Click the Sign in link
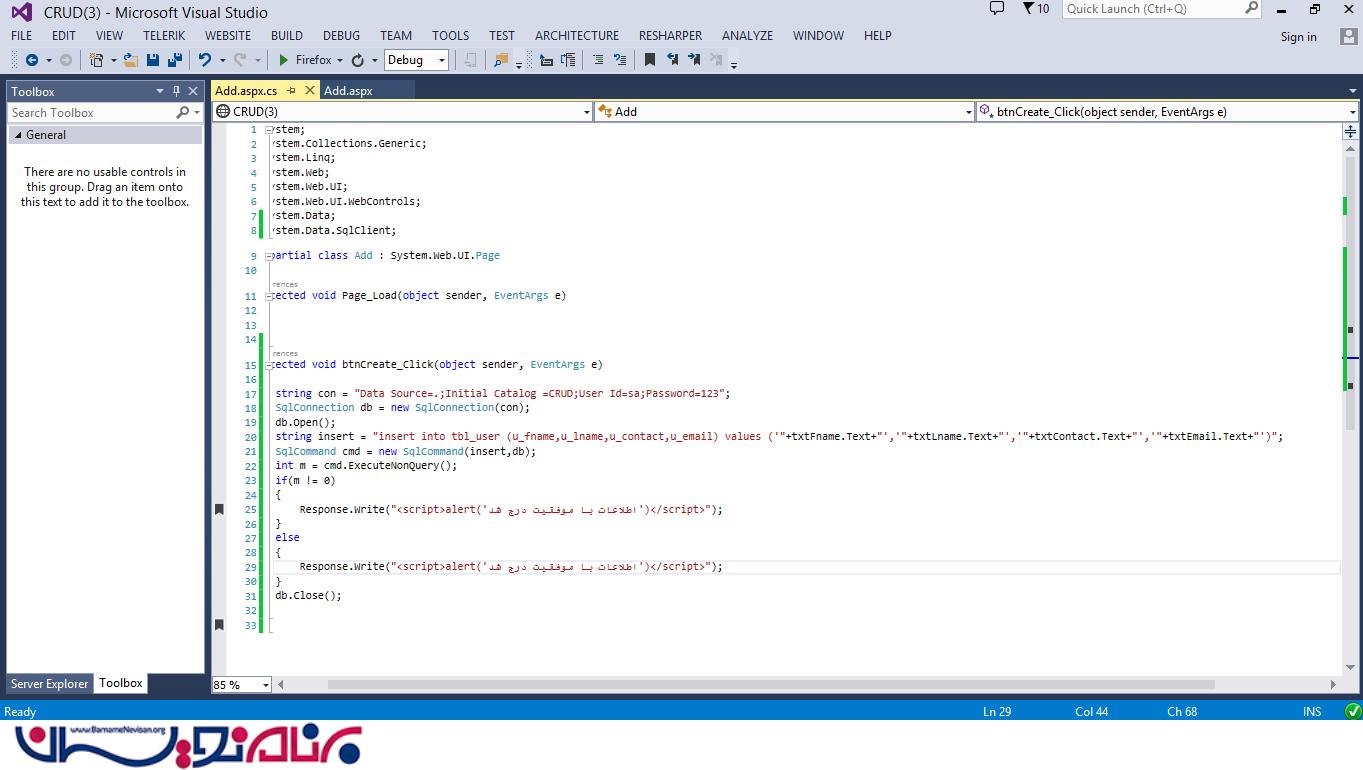Viewport: 1363px width, 770px height. (1298, 37)
